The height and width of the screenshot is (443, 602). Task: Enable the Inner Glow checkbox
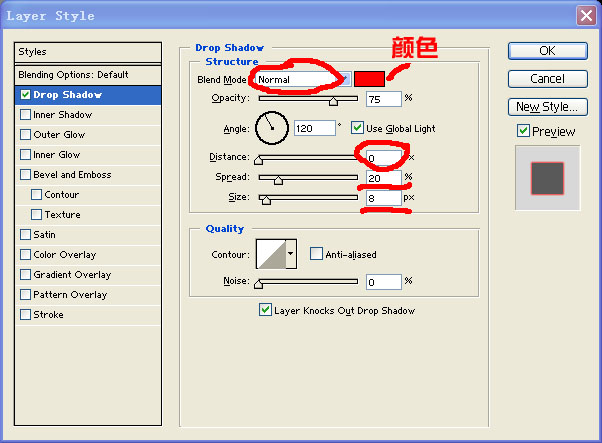coord(25,154)
